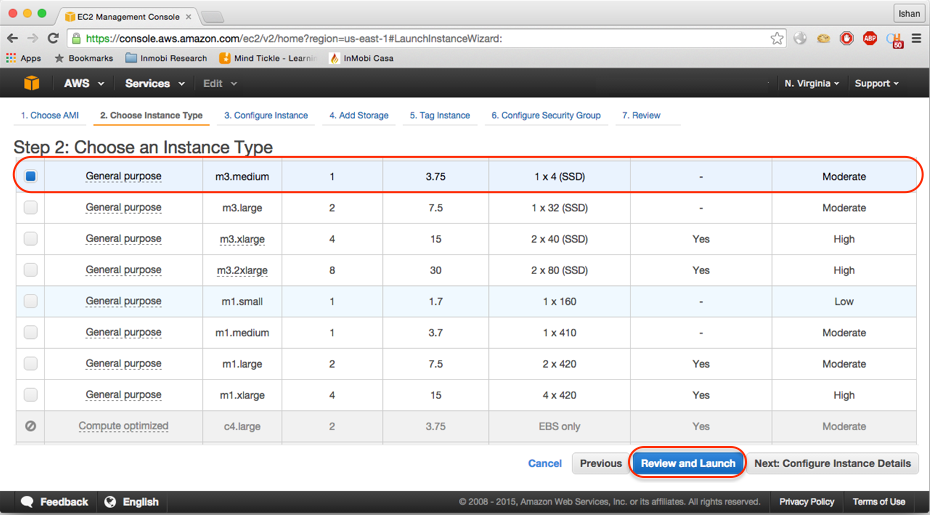Viewport: 930px width, 515px height.
Task: Select the 2. Choose Instance Type tab
Action: click(x=151, y=116)
